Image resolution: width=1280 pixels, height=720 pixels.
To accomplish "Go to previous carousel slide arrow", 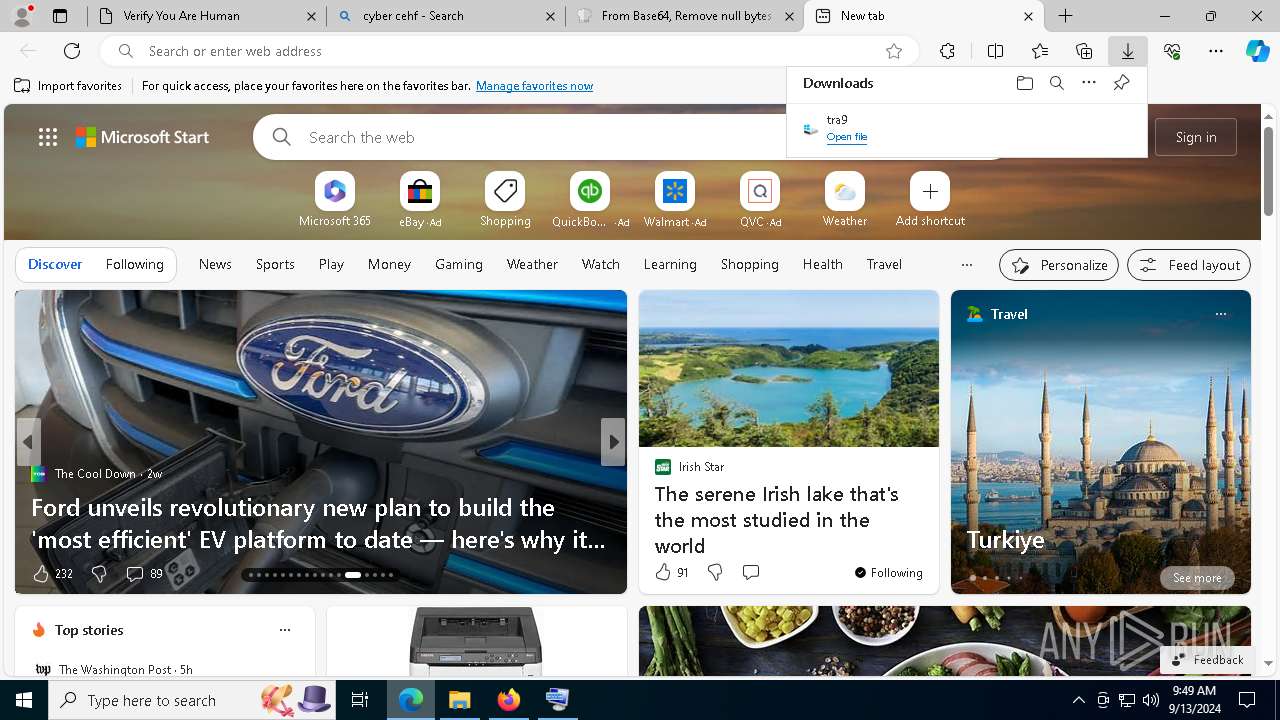I will coord(28,441).
